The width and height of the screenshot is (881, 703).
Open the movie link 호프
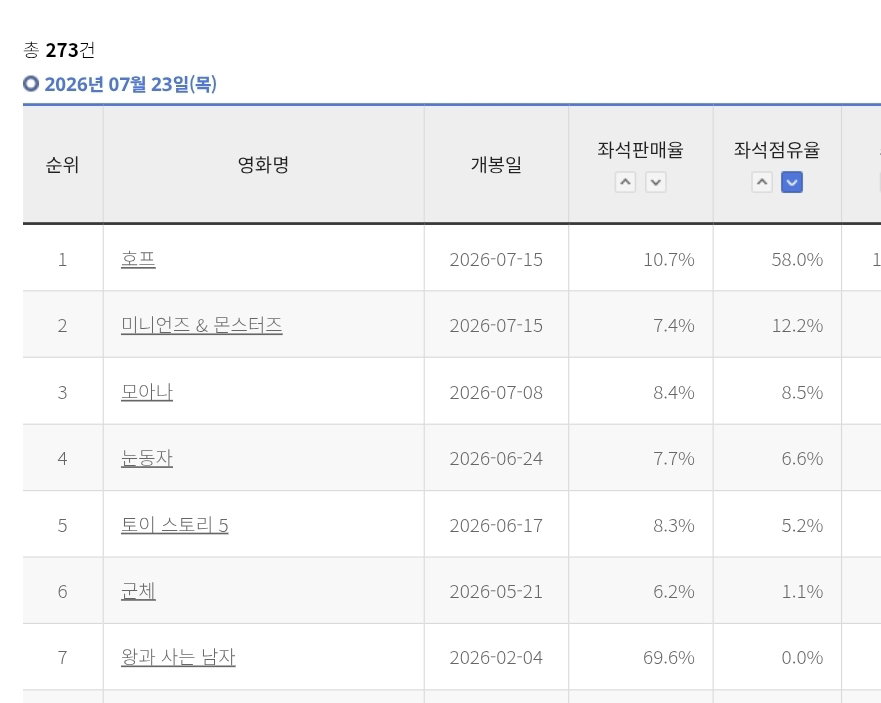click(x=138, y=259)
